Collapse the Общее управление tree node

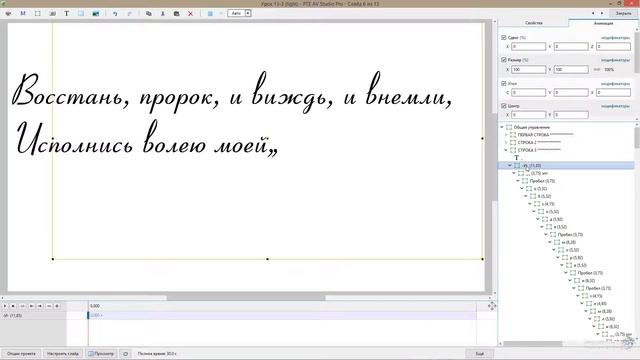(x=502, y=127)
